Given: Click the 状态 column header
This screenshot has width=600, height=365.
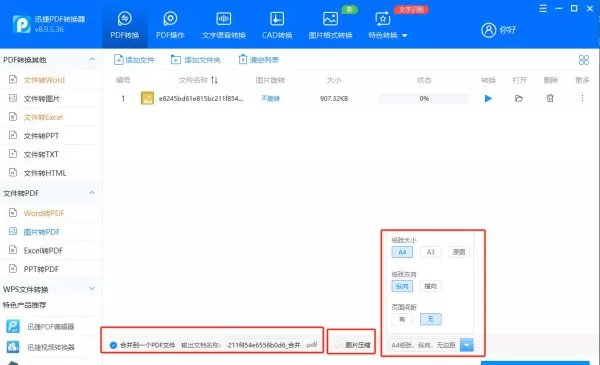Looking at the screenshot, I should point(424,80).
